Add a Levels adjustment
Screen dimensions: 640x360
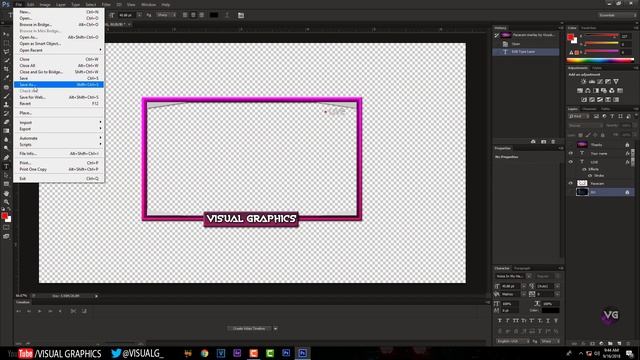[x=592, y=82]
